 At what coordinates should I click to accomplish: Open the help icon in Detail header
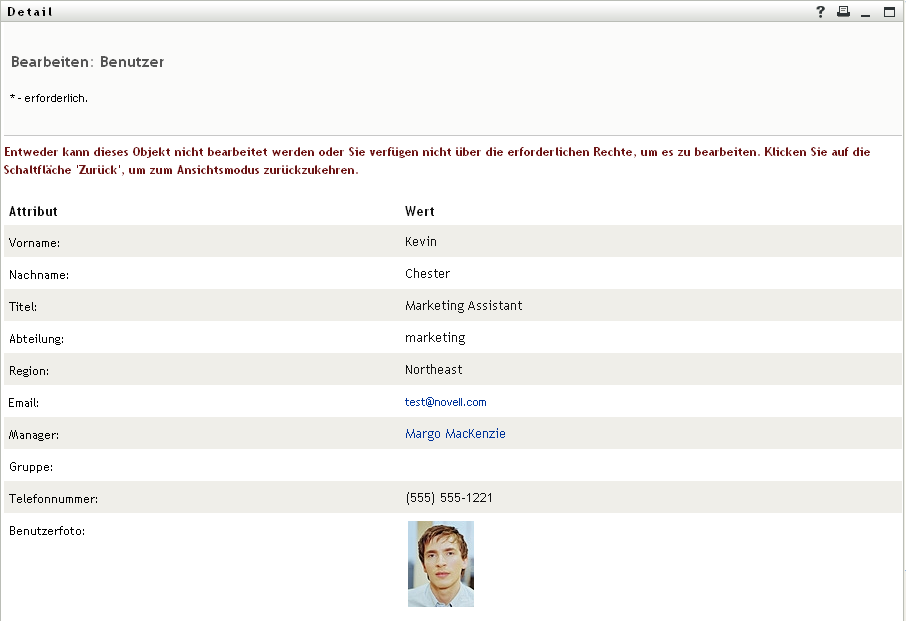(821, 12)
